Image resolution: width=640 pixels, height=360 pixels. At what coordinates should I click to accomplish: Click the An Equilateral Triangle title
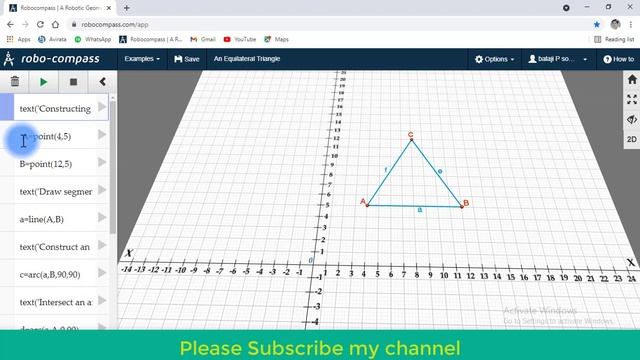click(247, 59)
